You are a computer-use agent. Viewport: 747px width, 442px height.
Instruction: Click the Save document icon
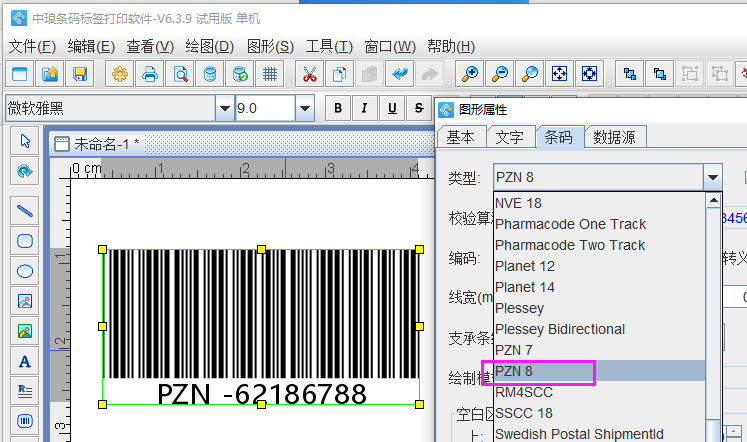(x=80, y=73)
